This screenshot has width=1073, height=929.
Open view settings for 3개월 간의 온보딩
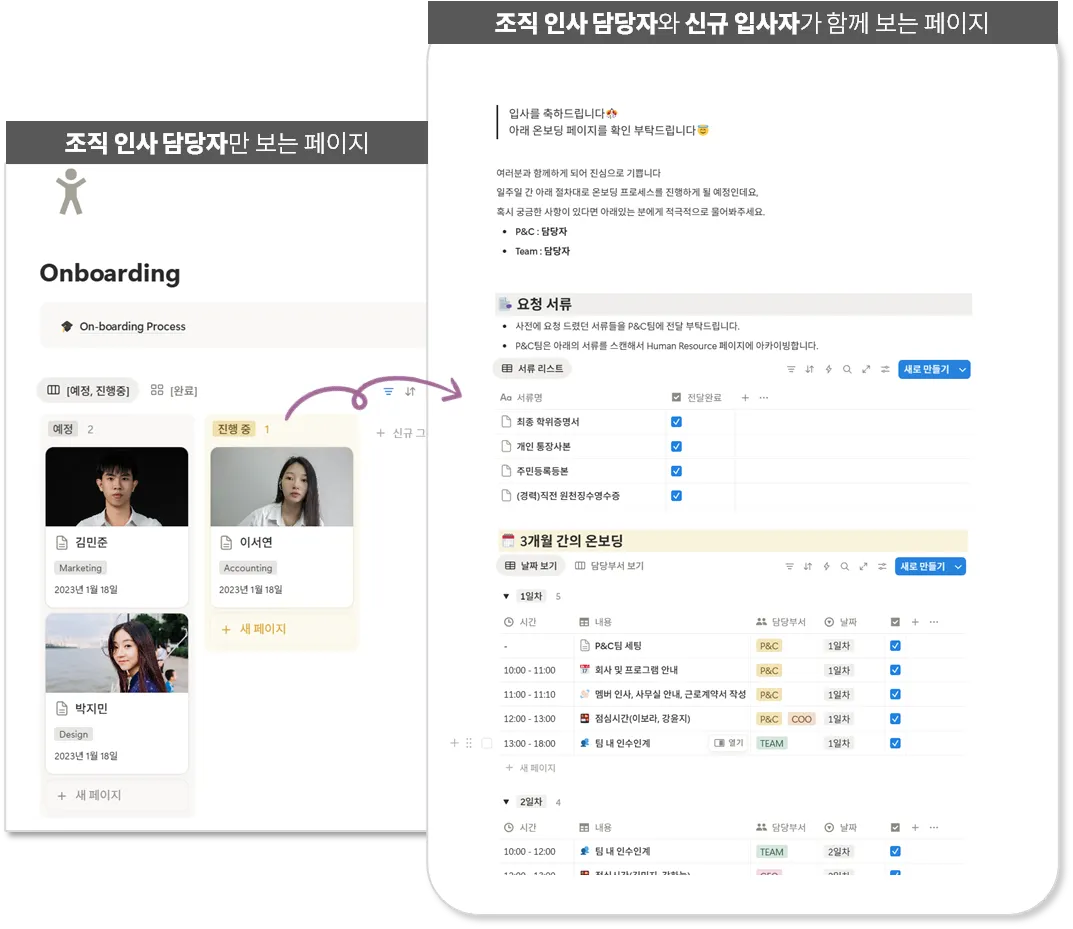pyautogui.click(x=882, y=567)
